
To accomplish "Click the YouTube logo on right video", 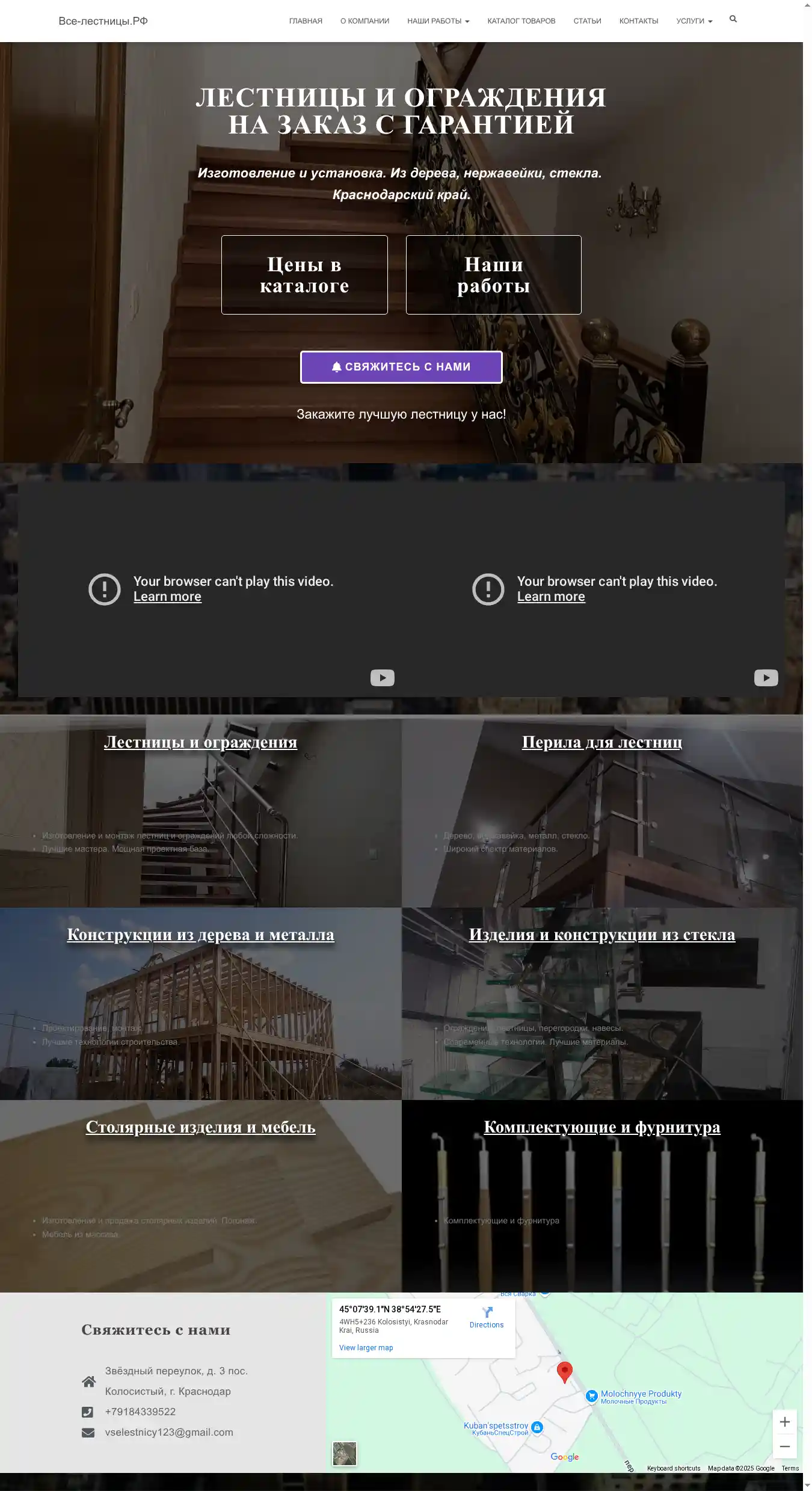I will click(x=766, y=678).
